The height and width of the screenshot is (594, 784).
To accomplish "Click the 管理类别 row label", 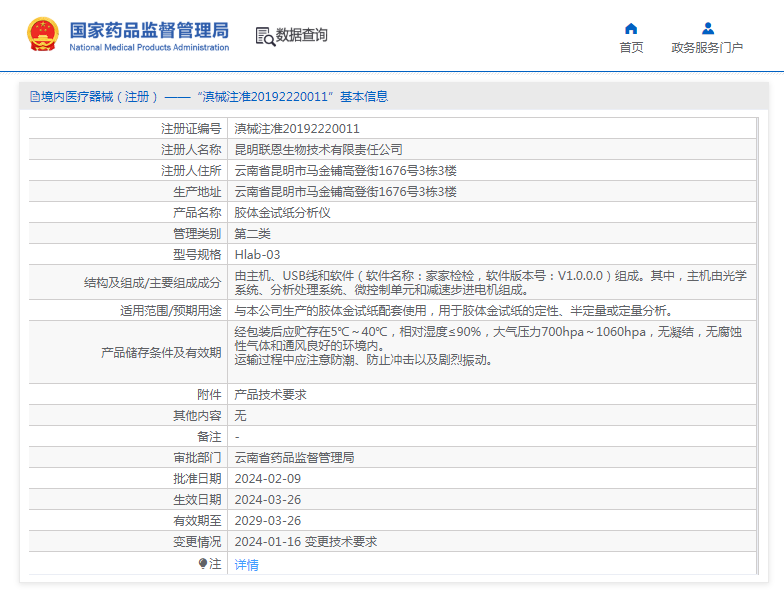I will (197, 234).
